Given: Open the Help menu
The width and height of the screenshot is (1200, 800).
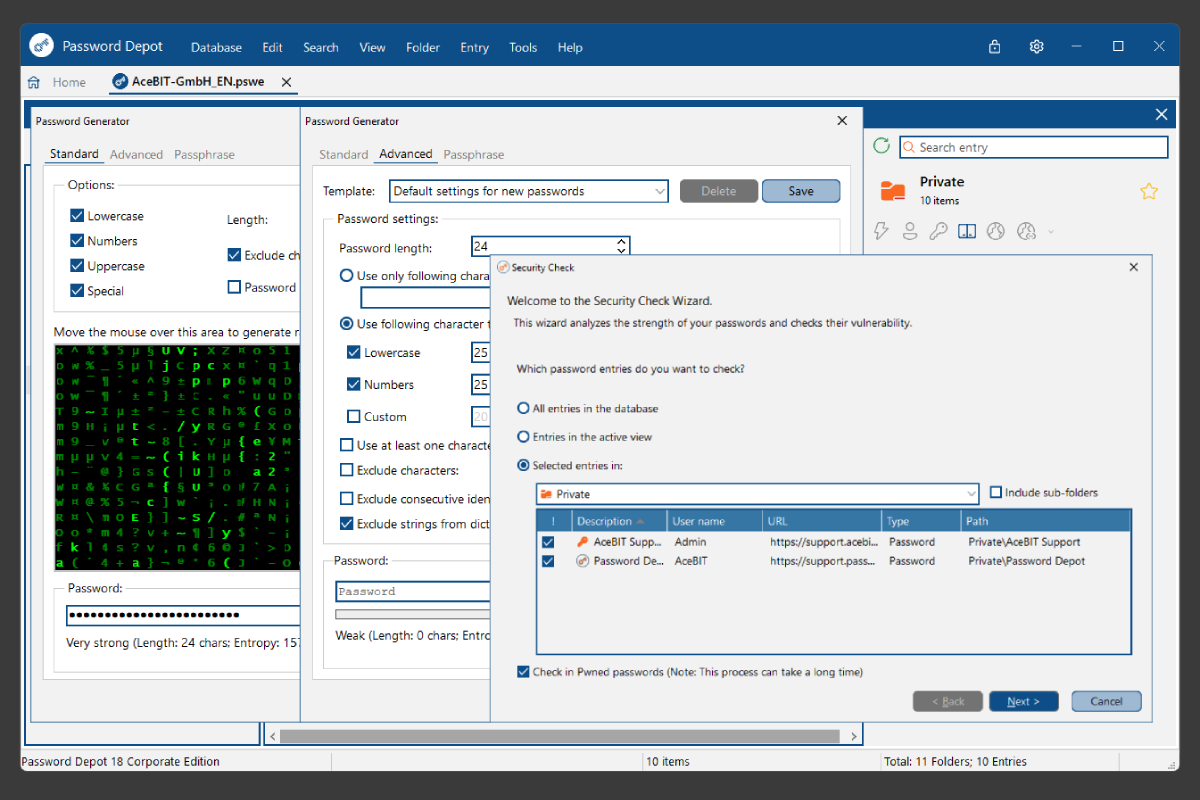Looking at the screenshot, I should click(570, 47).
